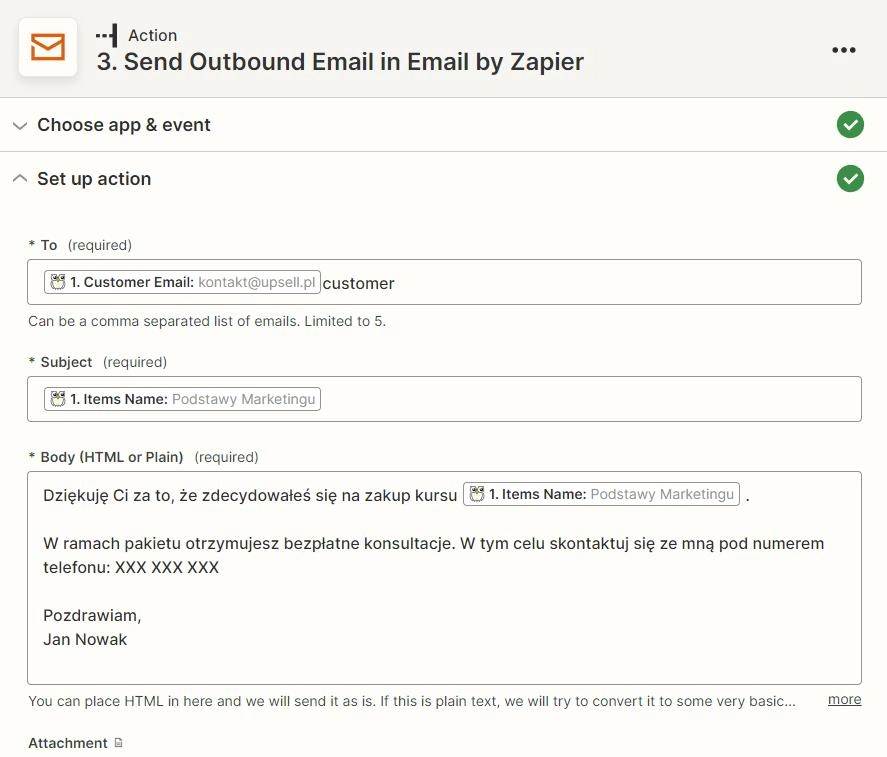Click empty area of the Subject input field

click(588, 399)
